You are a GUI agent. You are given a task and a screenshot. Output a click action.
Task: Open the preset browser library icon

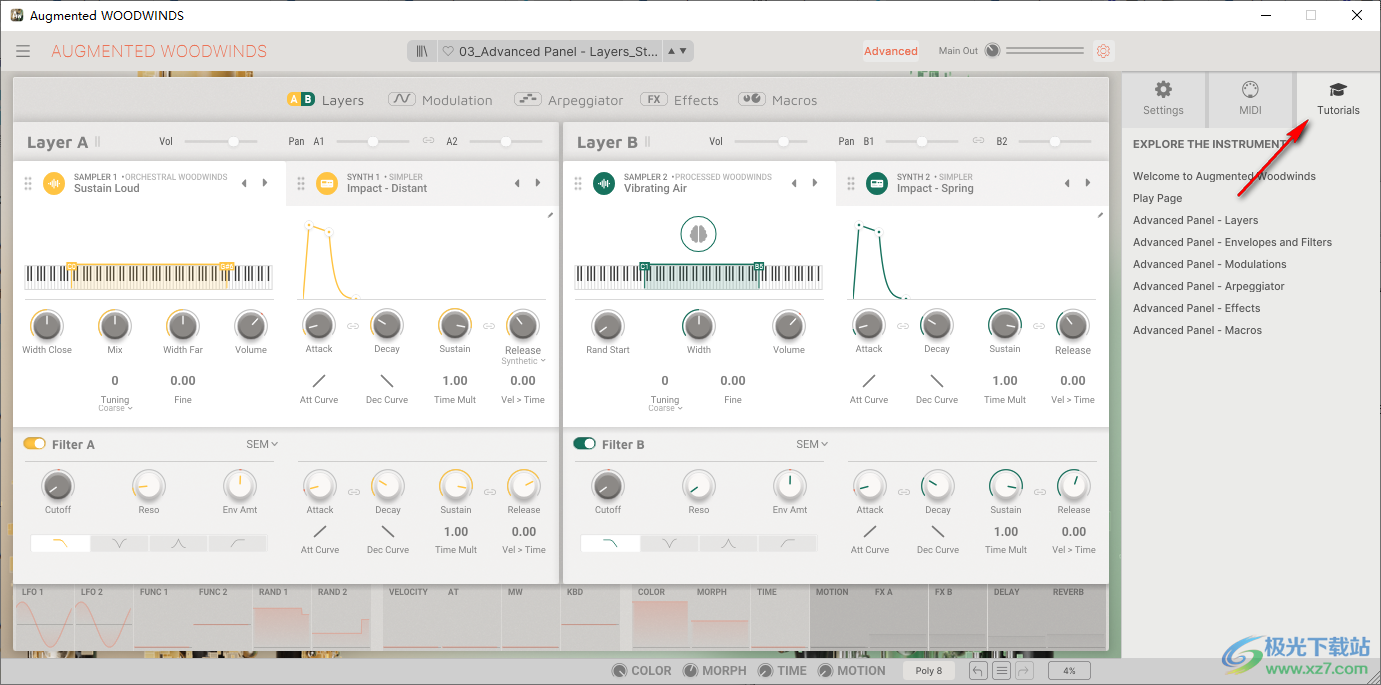point(422,51)
